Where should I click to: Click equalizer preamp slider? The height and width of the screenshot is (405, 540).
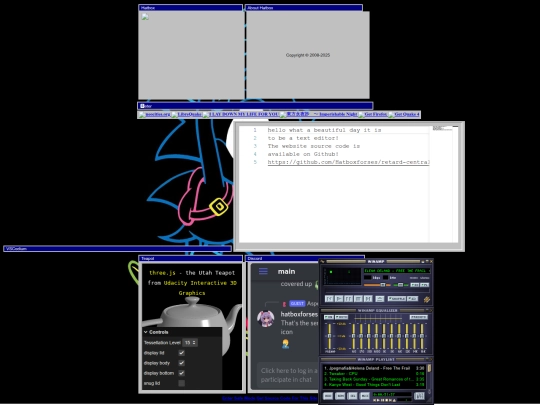coord(329,336)
